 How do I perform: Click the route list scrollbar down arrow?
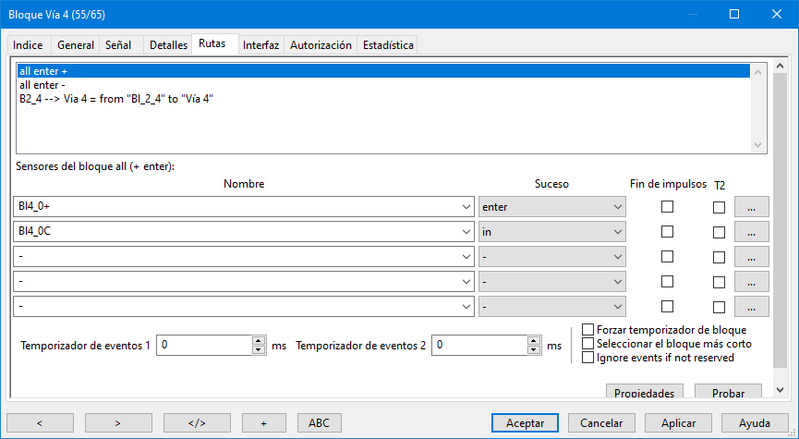pos(758,145)
